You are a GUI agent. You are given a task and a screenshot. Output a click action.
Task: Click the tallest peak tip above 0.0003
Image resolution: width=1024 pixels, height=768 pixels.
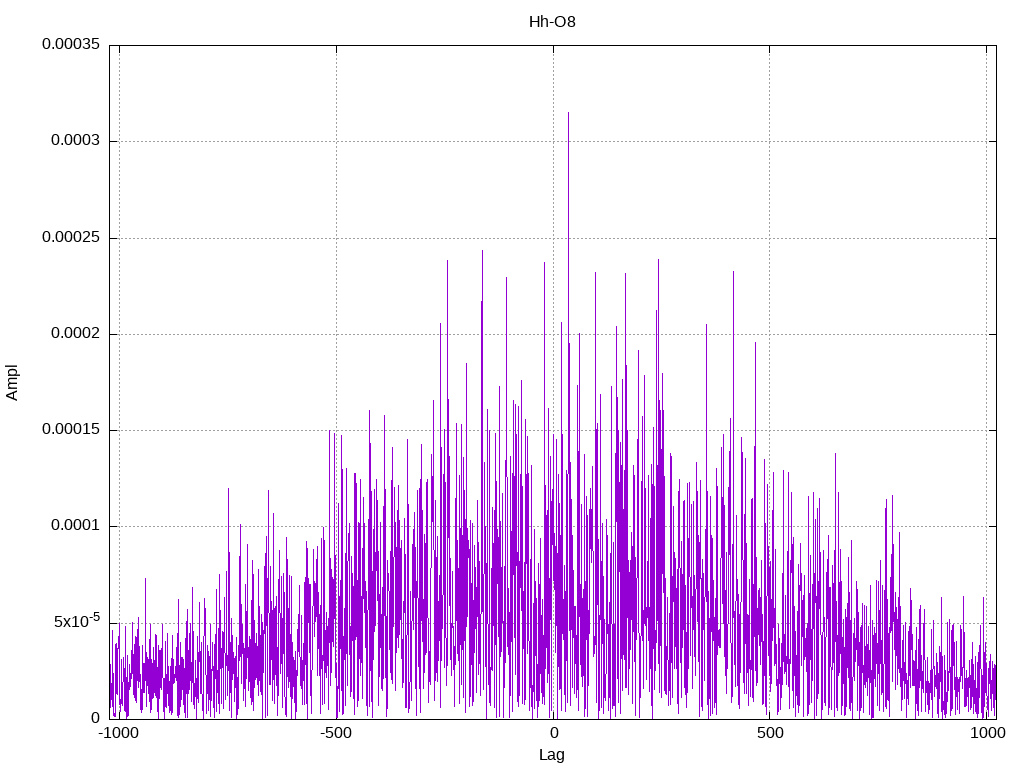[x=568, y=114]
